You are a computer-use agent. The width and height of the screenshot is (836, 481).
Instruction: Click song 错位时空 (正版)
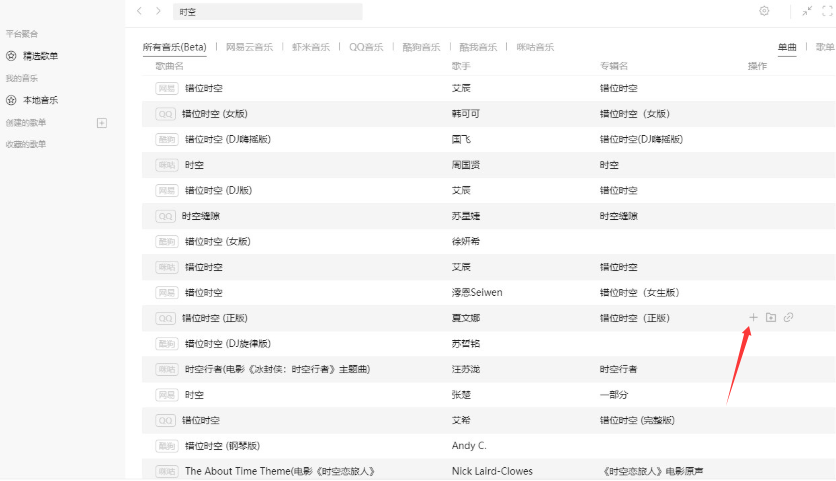point(214,318)
